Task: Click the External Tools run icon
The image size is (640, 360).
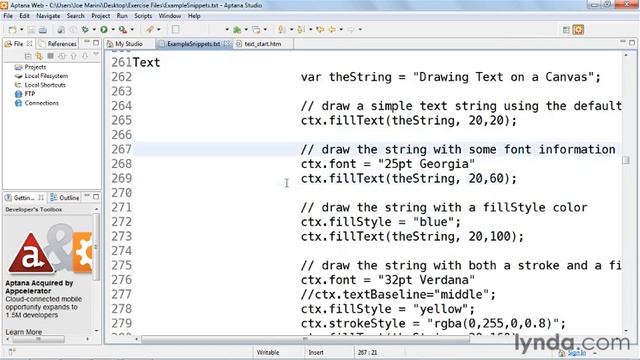Action: [x=122, y=29]
